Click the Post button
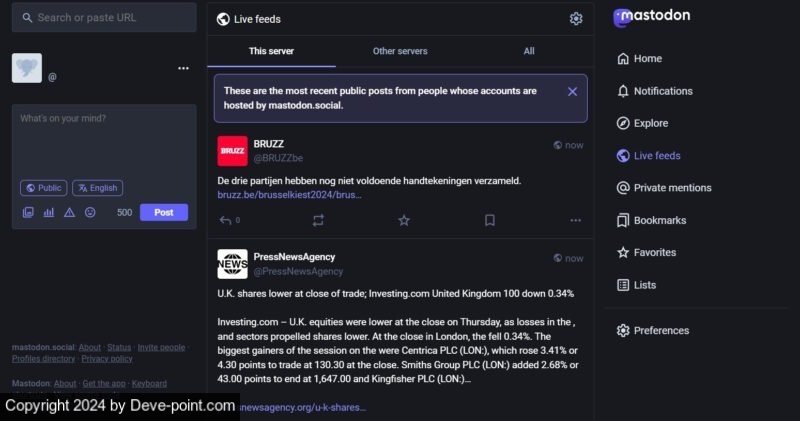The image size is (800, 421). (x=164, y=212)
